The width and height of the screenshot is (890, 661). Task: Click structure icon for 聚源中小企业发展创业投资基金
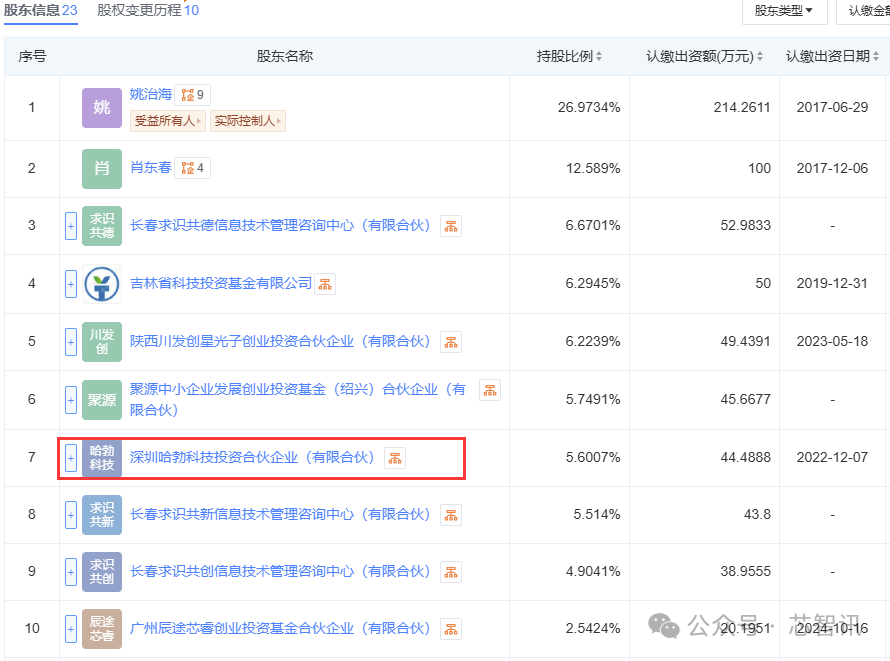pyautogui.click(x=490, y=390)
